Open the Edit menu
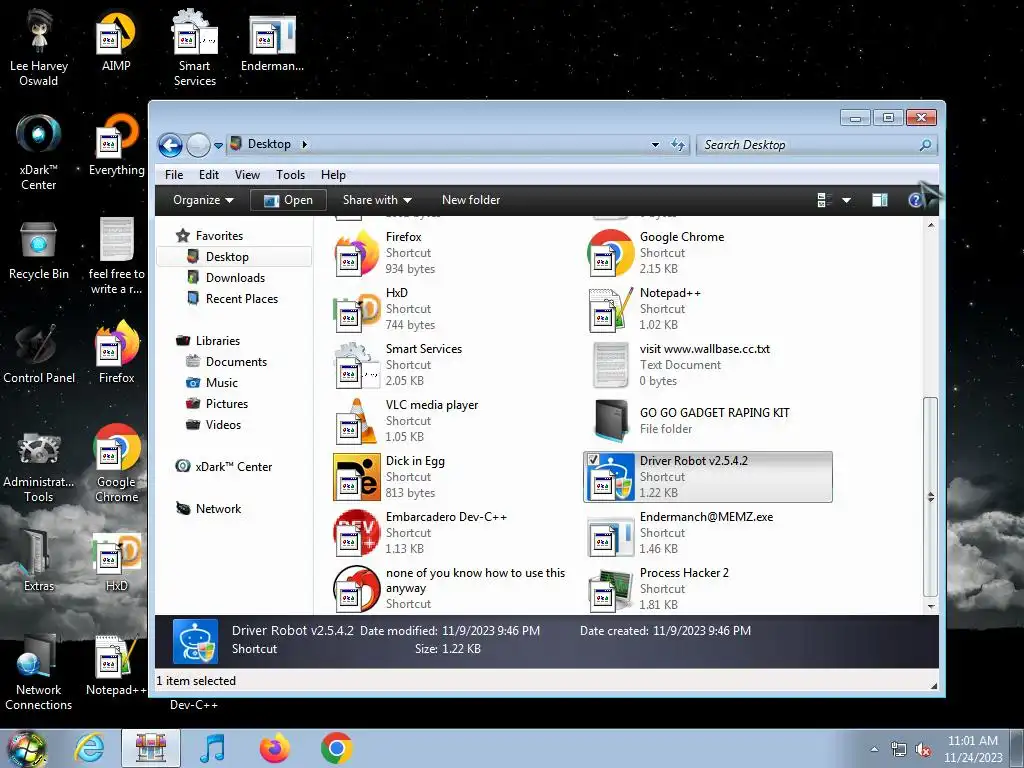 coord(209,174)
